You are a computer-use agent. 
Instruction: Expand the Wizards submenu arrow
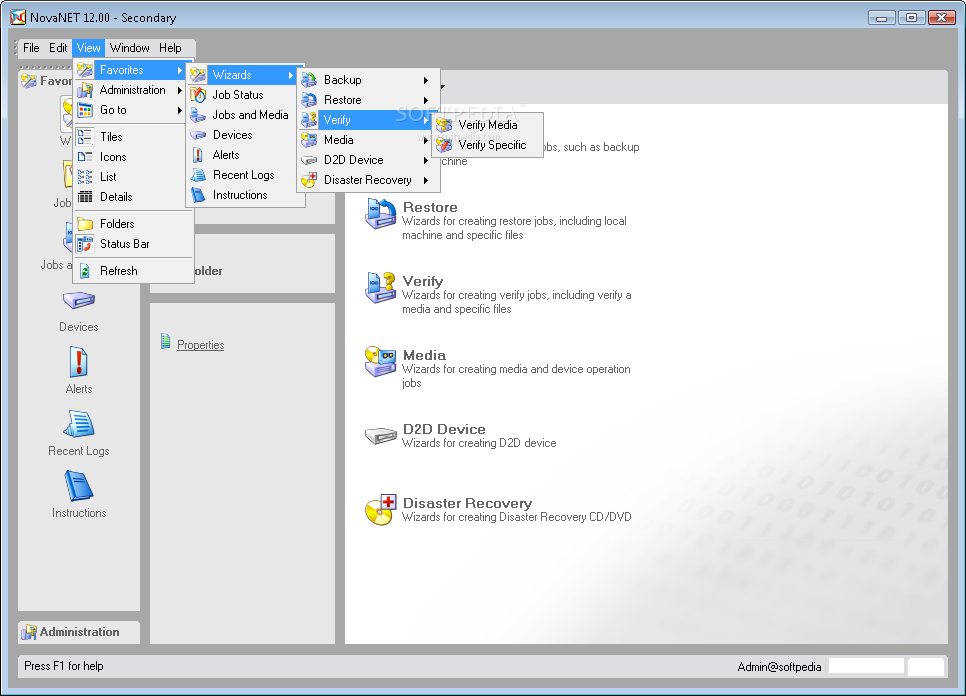pyautogui.click(x=291, y=75)
